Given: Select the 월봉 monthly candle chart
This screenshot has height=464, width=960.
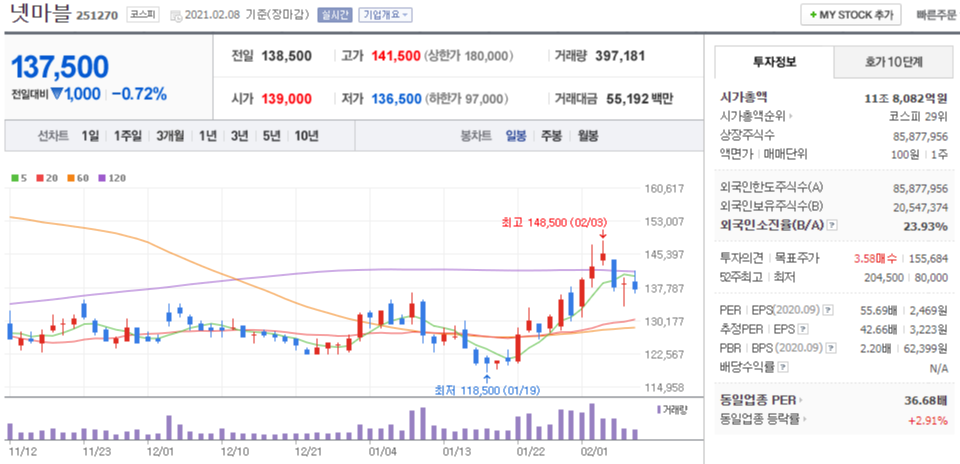Looking at the screenshot, I should tap(588, 136).
